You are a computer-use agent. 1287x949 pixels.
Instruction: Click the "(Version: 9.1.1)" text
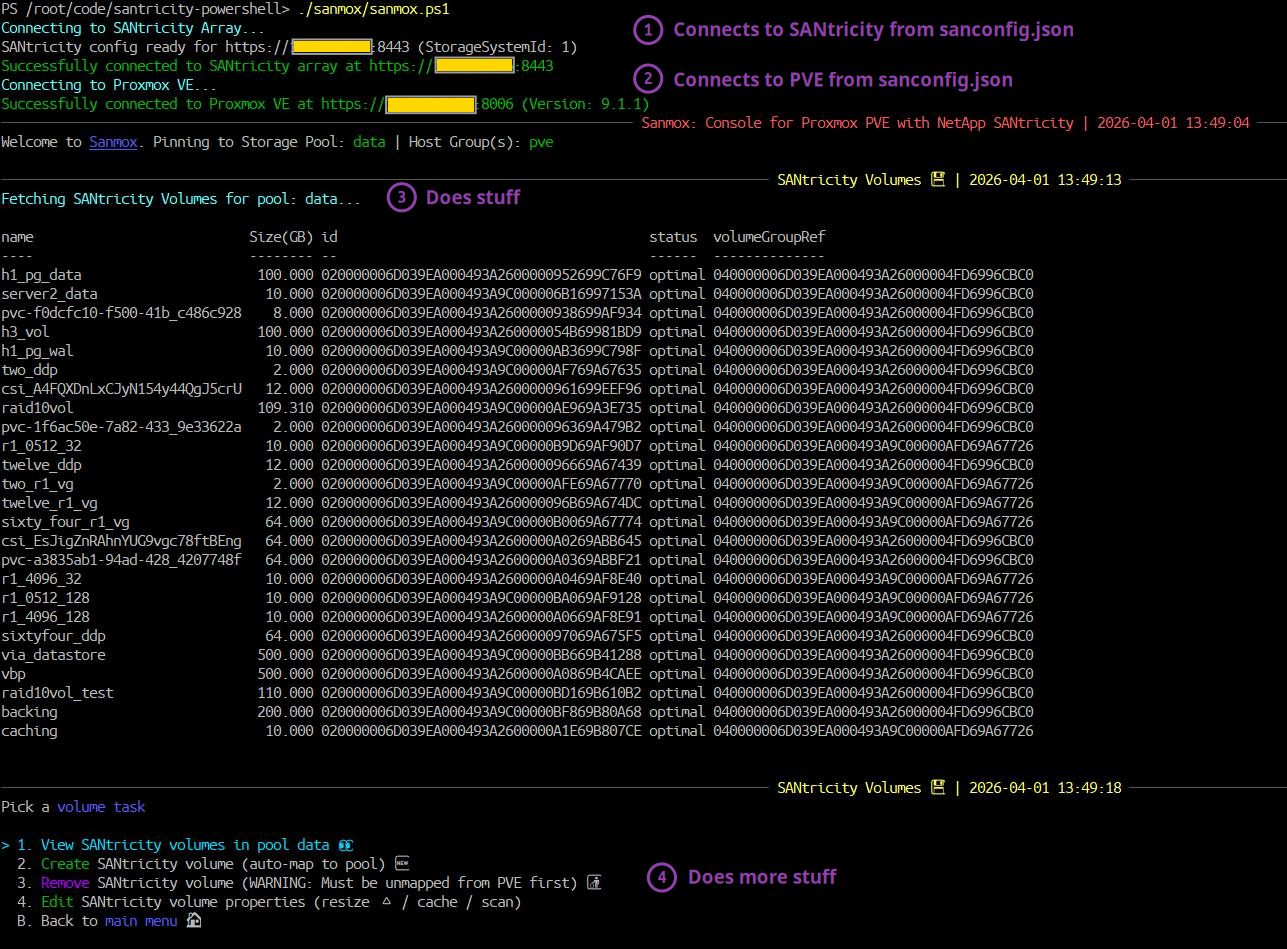coord(585,104)
